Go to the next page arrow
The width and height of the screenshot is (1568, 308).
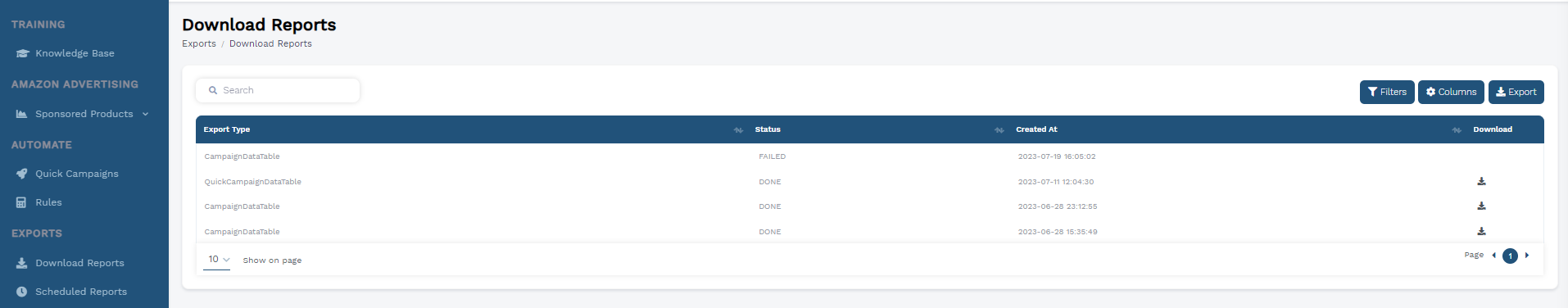click(1527, 256)
